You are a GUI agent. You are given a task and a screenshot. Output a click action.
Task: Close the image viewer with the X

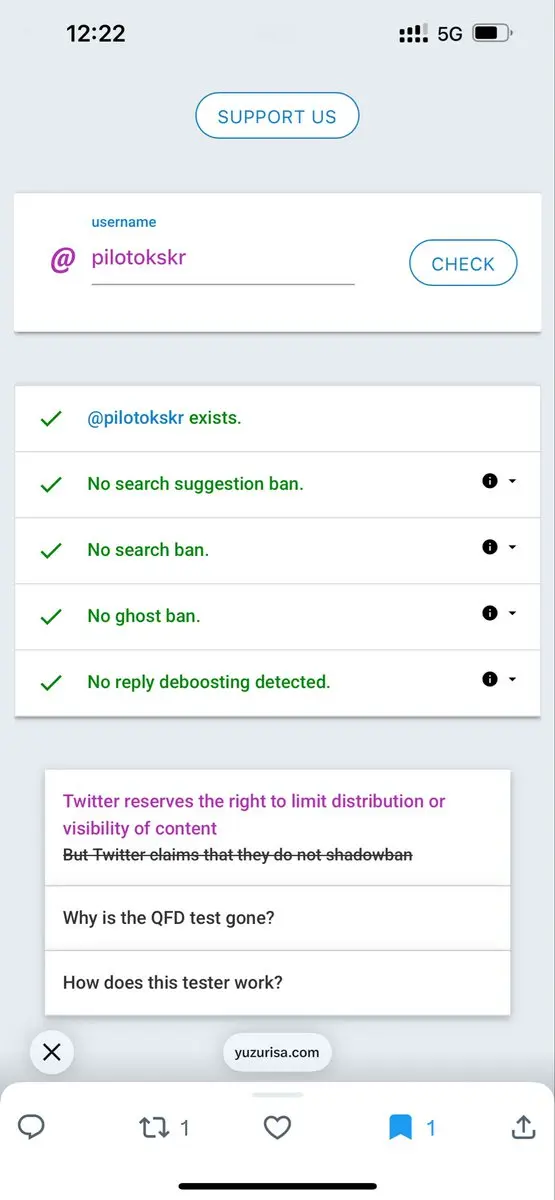[52, 1052]
